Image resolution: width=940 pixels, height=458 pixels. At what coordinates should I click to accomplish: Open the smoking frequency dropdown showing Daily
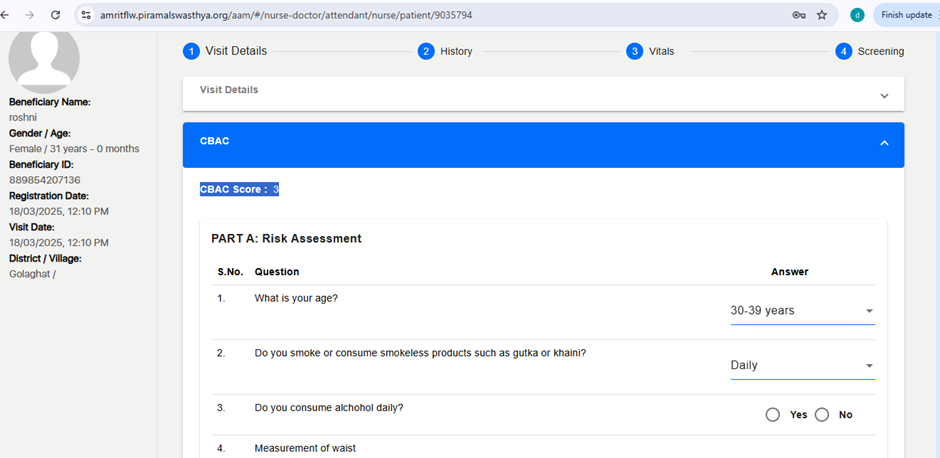tap(802, 366)
